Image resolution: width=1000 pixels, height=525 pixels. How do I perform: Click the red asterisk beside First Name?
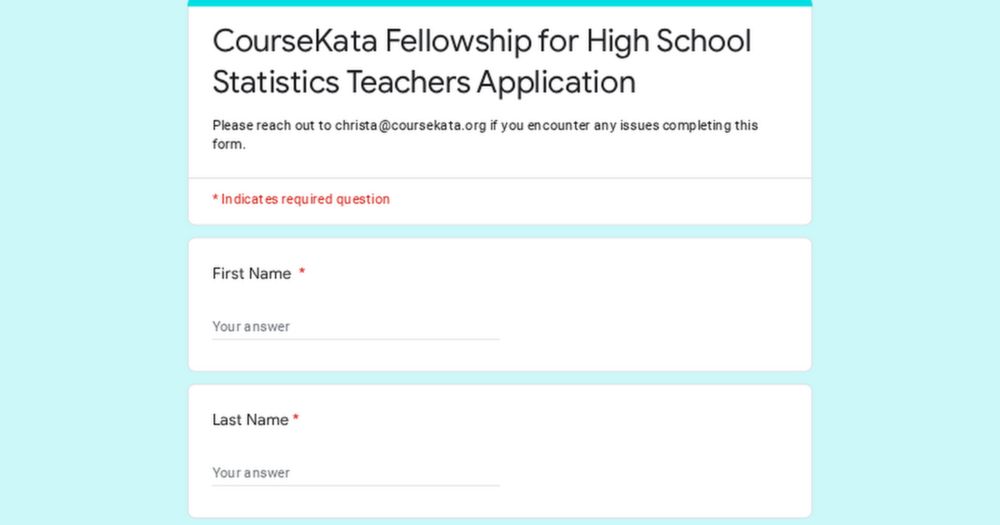coord(302,272)
